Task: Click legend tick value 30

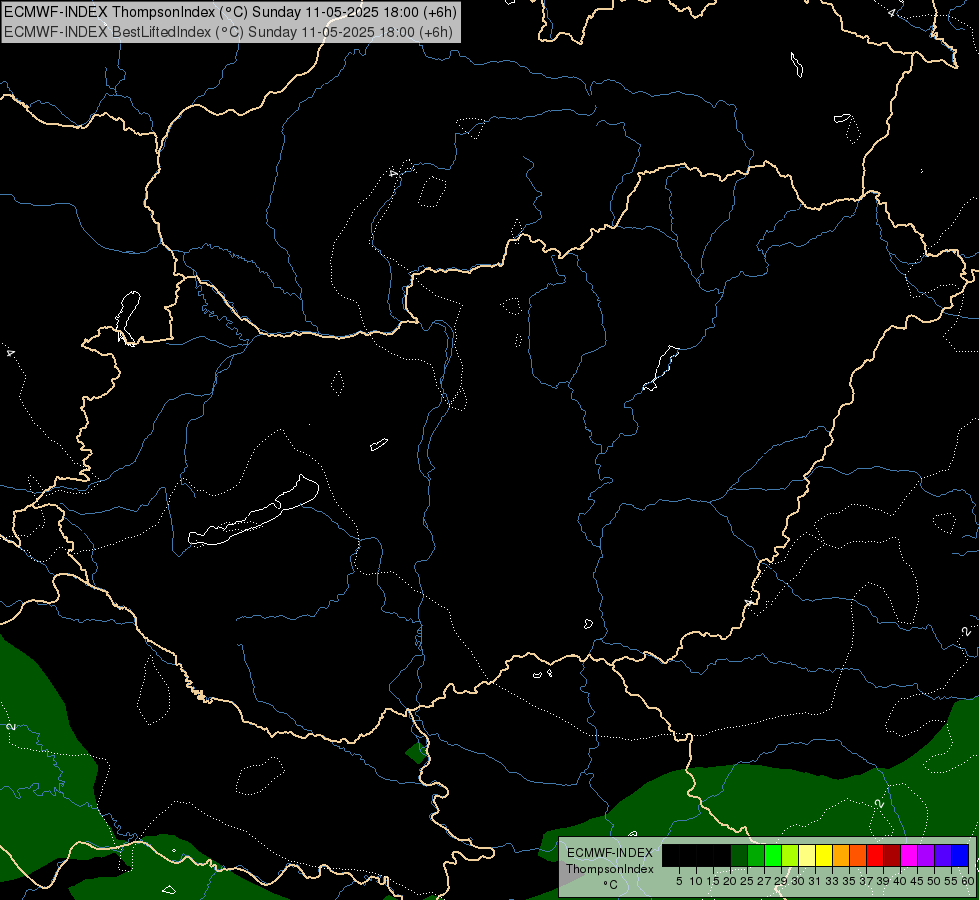Action: [x=798, y=881]
